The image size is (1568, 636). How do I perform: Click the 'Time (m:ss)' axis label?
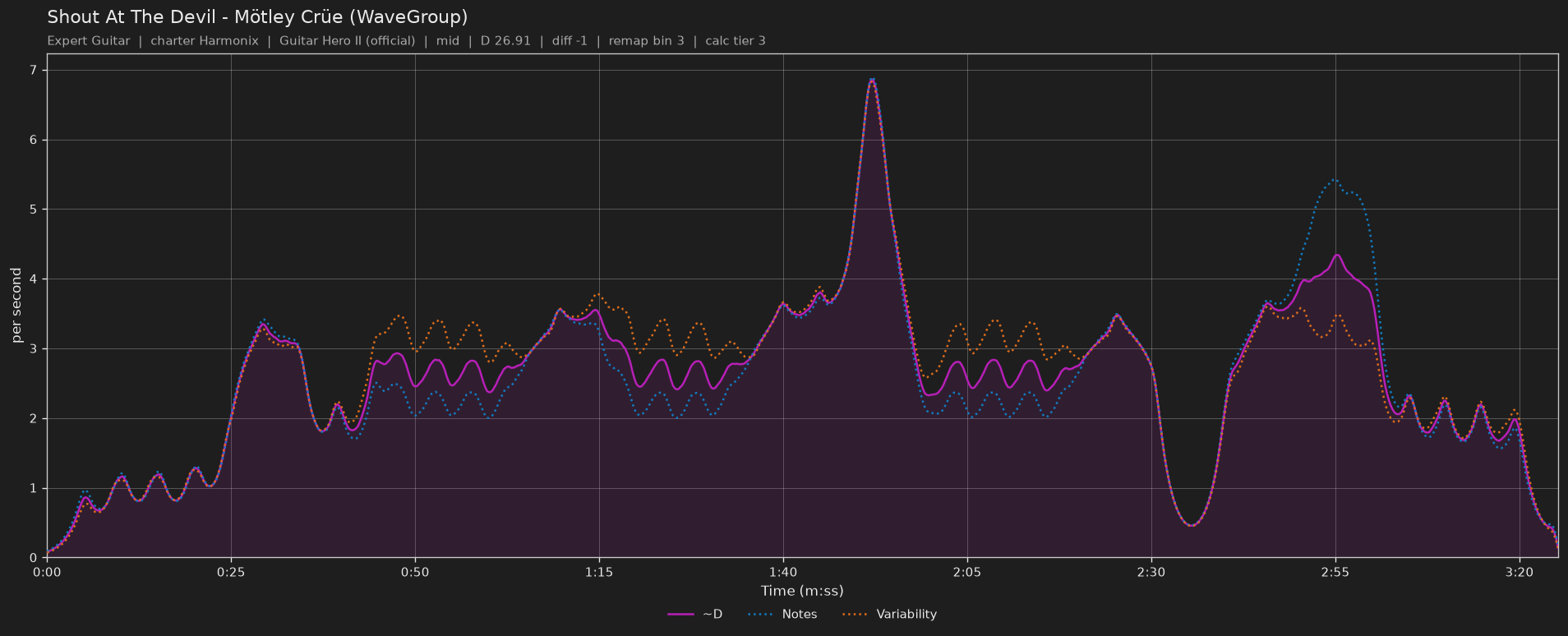[x=802, y=591]
